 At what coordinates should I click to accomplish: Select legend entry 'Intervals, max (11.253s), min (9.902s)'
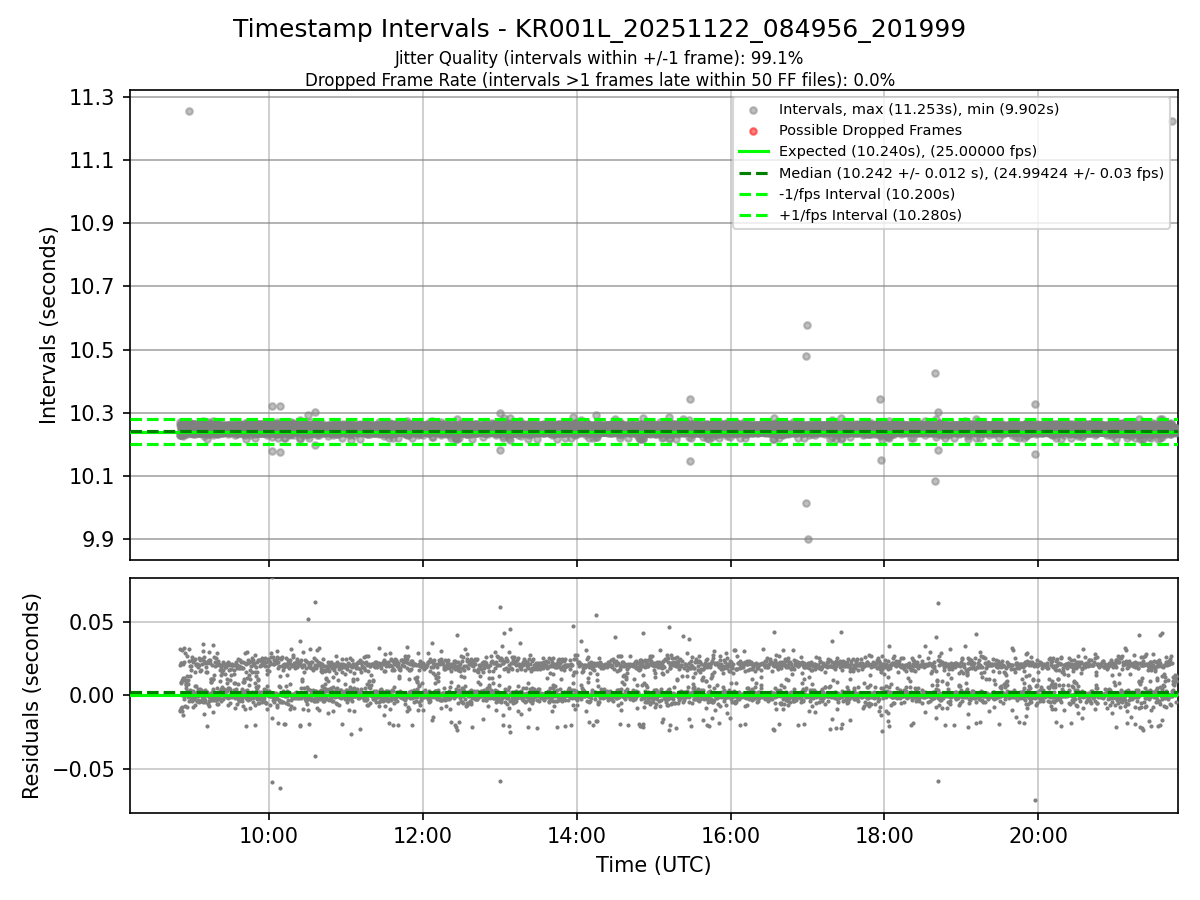(x=919, y=109)
